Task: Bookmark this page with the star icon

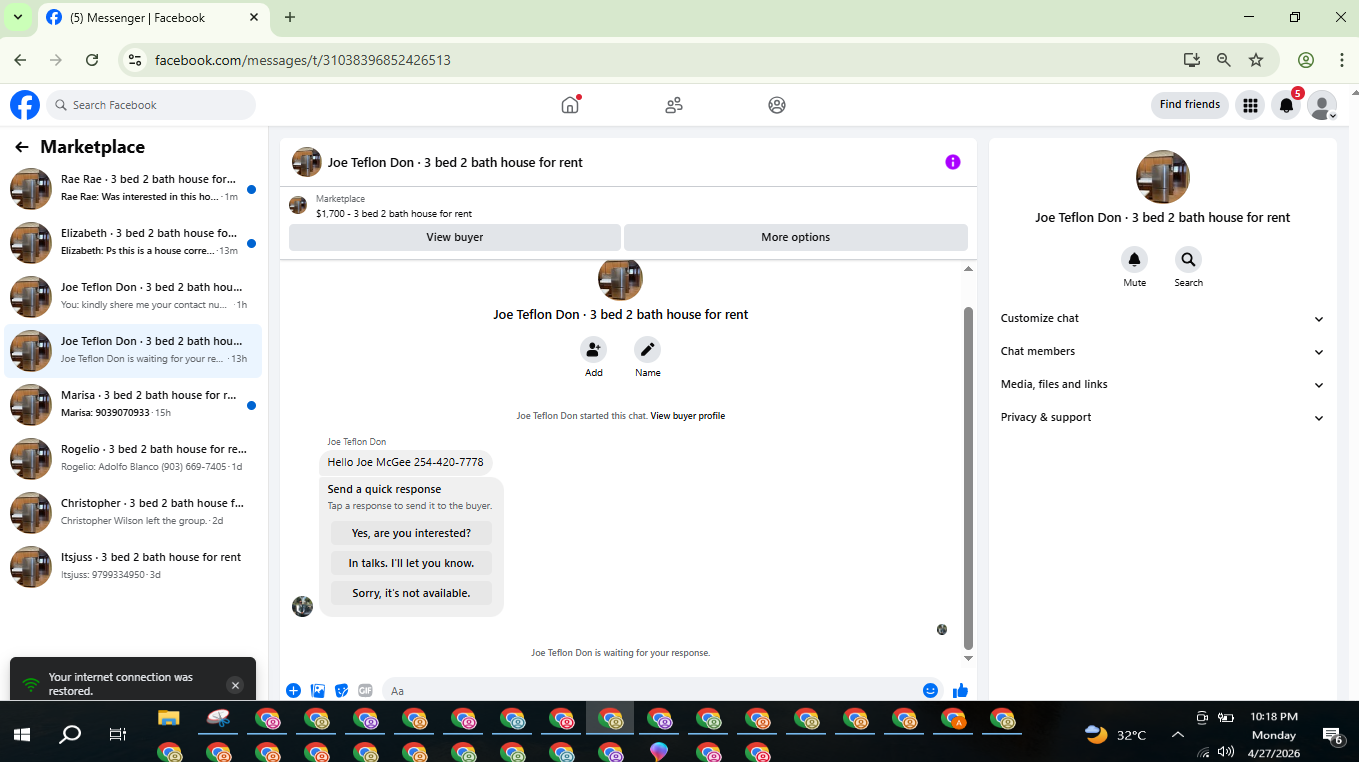Action: point(1256,60)
